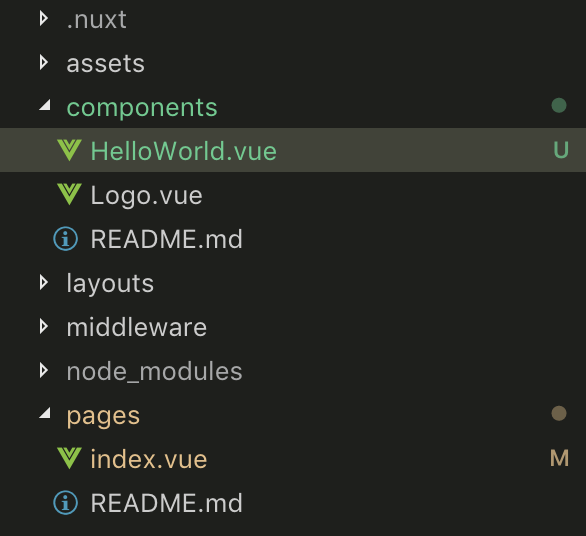The width and height of the screenshot is (586, 536).
Task: Click the Vue icon beside HelloWorld.vue
Action: 69,150
